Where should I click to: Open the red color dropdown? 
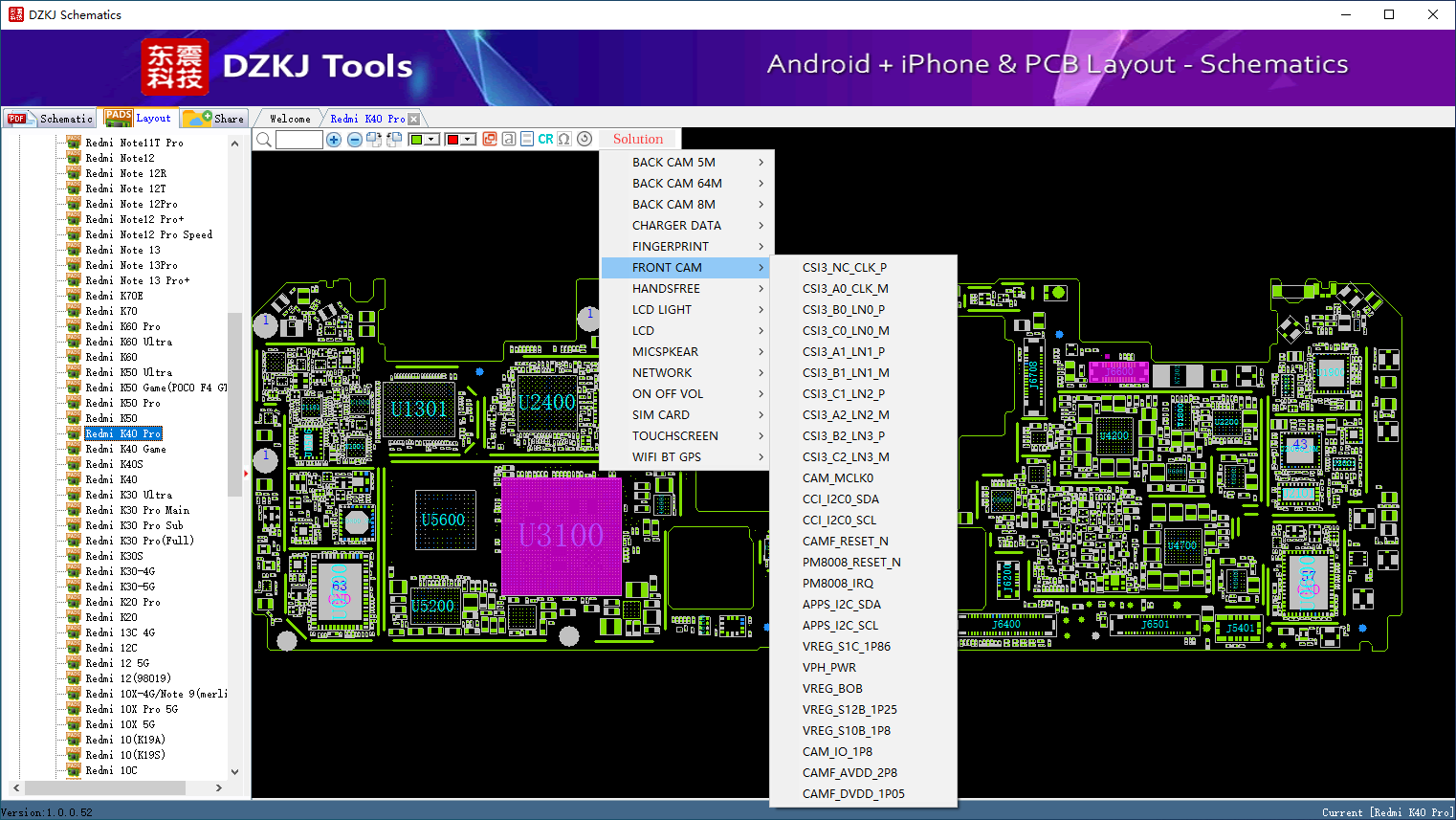[x=469, y=140]
